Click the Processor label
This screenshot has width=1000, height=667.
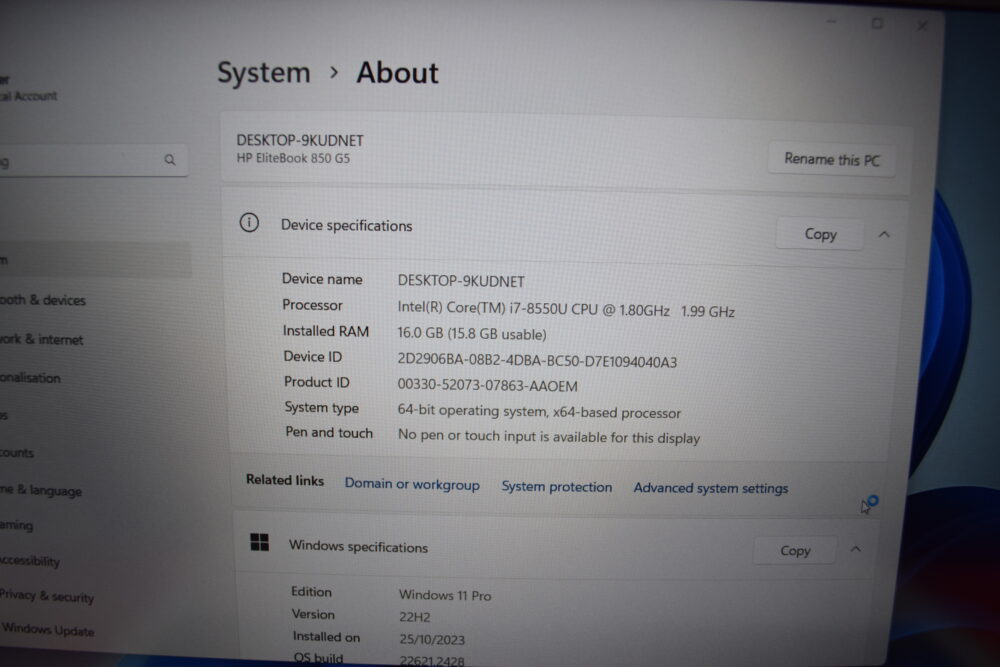(312, 305)
